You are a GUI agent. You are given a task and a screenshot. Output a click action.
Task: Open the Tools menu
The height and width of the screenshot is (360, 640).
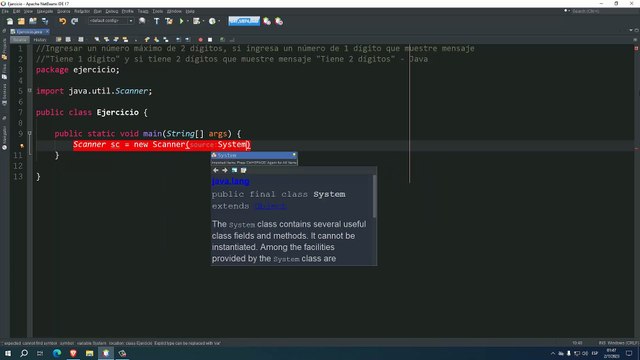coord(158,11)
